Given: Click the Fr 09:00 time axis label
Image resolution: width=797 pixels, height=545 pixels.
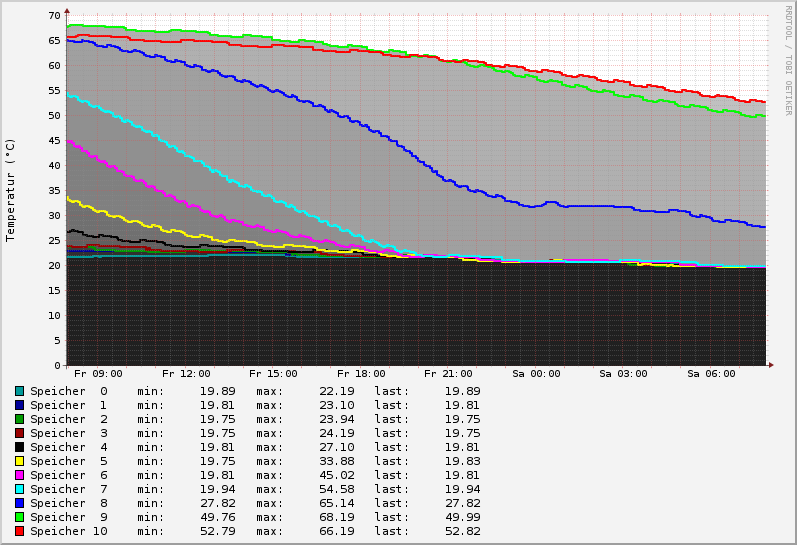Looking at the screenshot, I should point(98,374).
